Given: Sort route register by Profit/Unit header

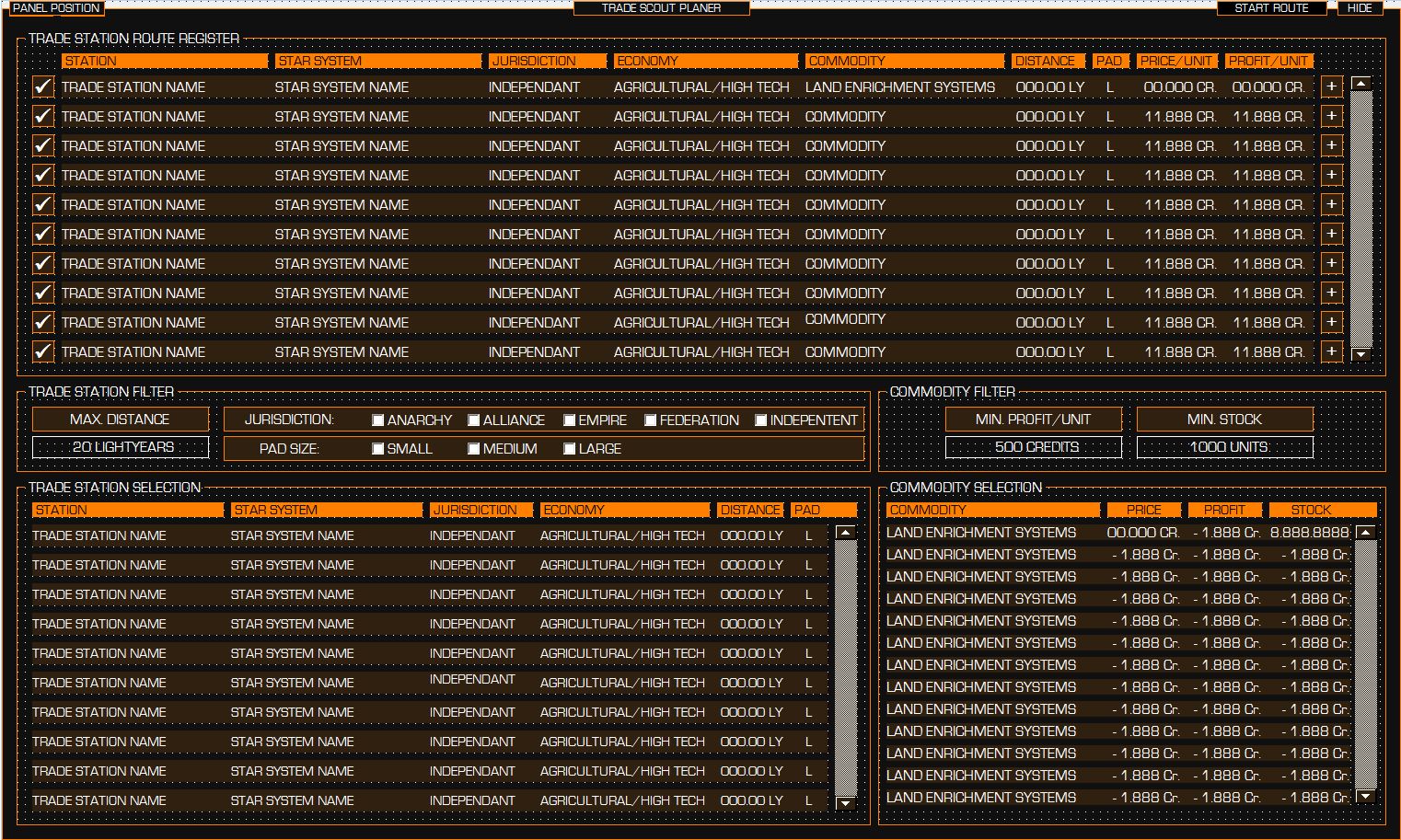Looking at the screenshot, I should click(x=1269, y=61).
